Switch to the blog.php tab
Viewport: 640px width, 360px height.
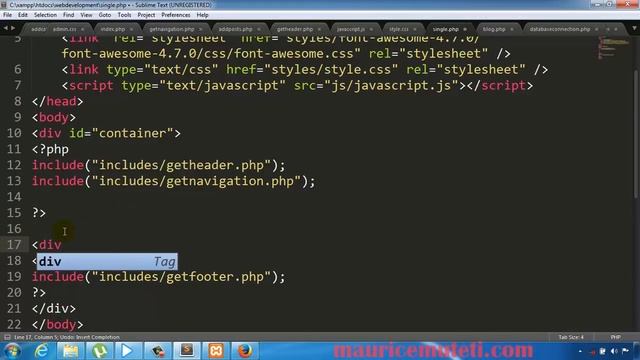(494, 29)
